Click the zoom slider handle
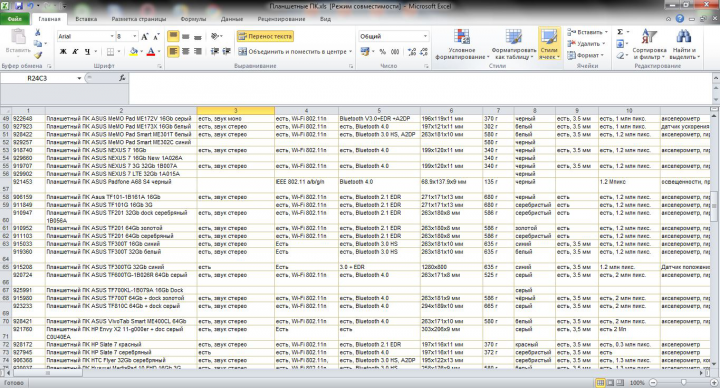 tap(684, 382)
